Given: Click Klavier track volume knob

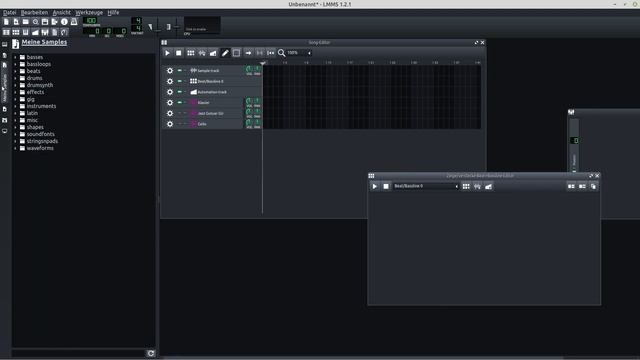Looking at the screenshot, I should 249,101.
